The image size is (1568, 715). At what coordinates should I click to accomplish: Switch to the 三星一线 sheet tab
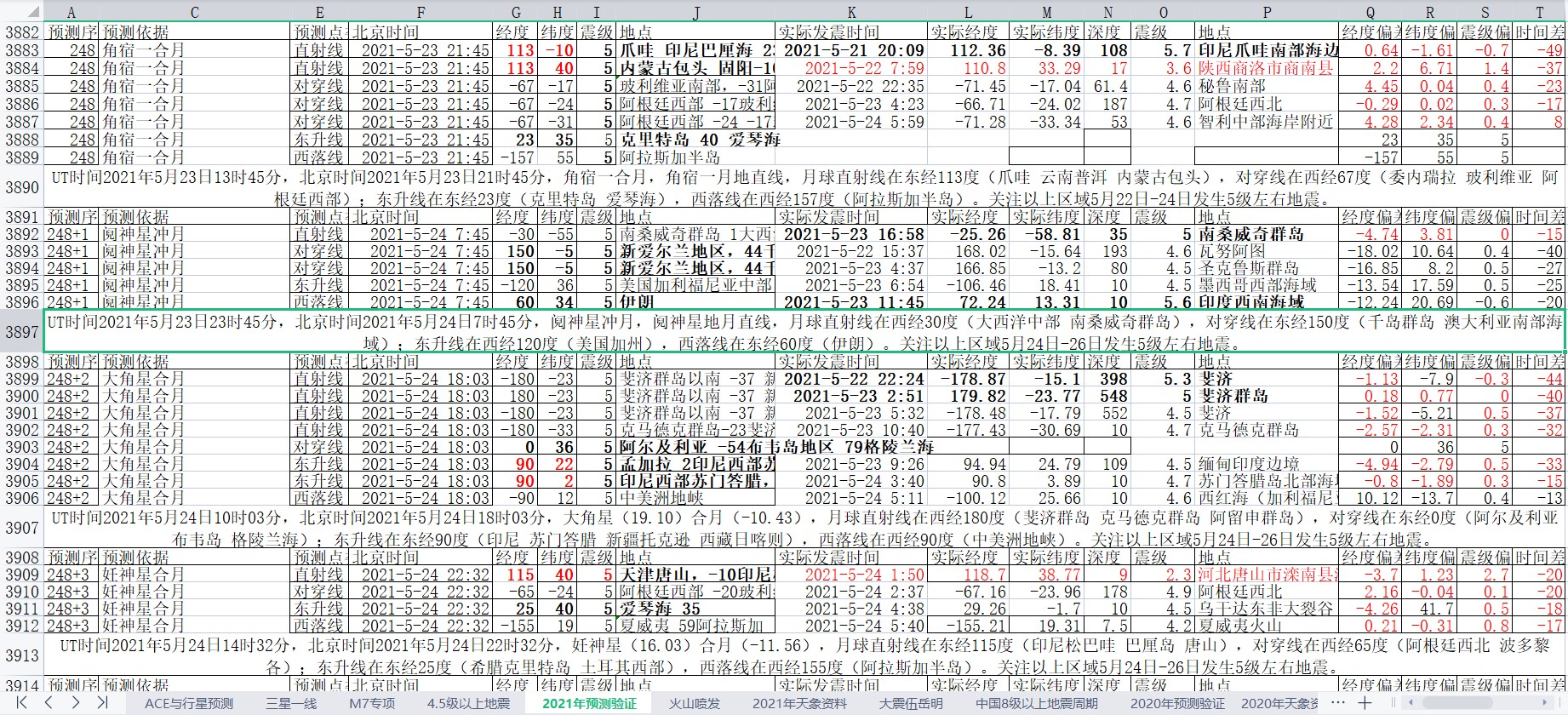(x=291, y=703)
